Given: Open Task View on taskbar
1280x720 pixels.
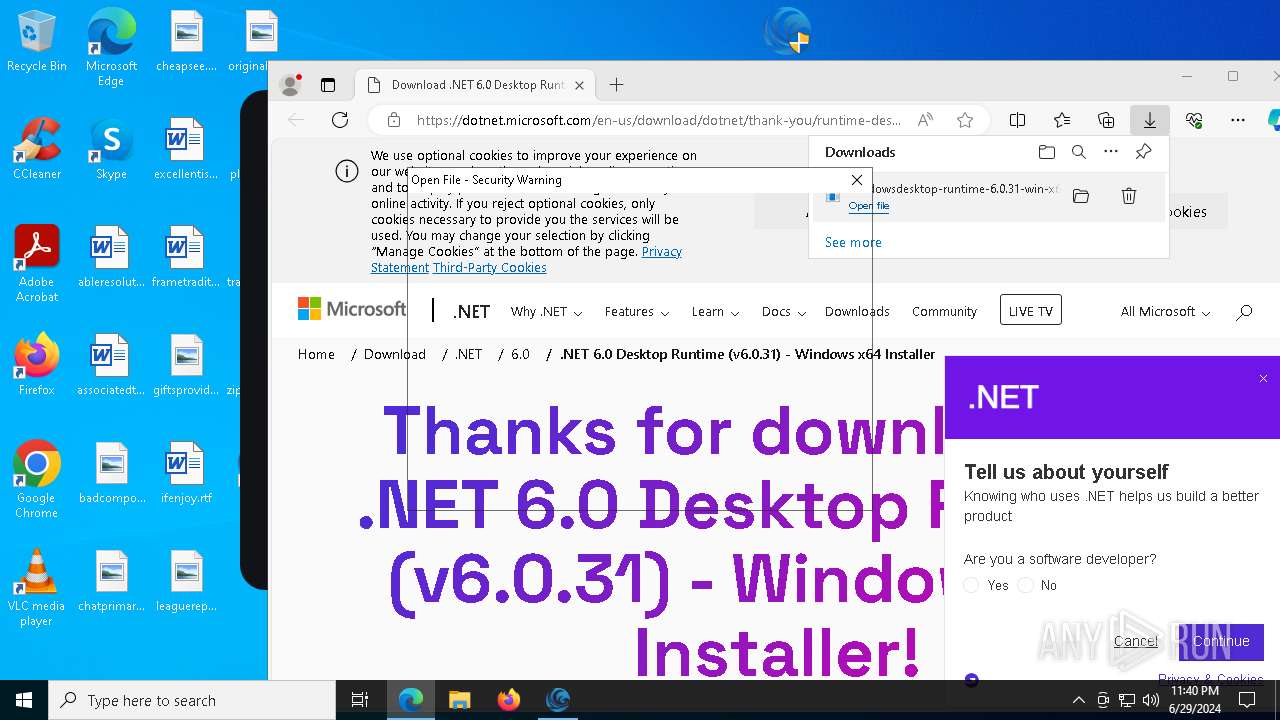Looking at the screenshot, I should tap(360, 700).
